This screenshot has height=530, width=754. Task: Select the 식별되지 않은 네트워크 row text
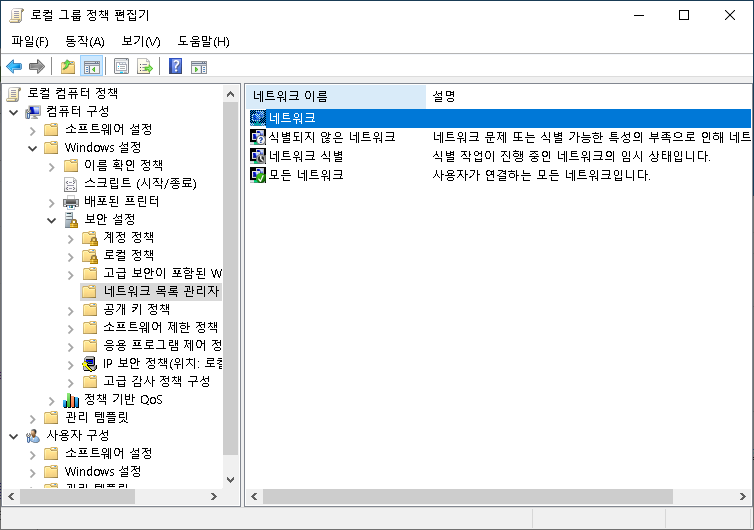point(332,137)
